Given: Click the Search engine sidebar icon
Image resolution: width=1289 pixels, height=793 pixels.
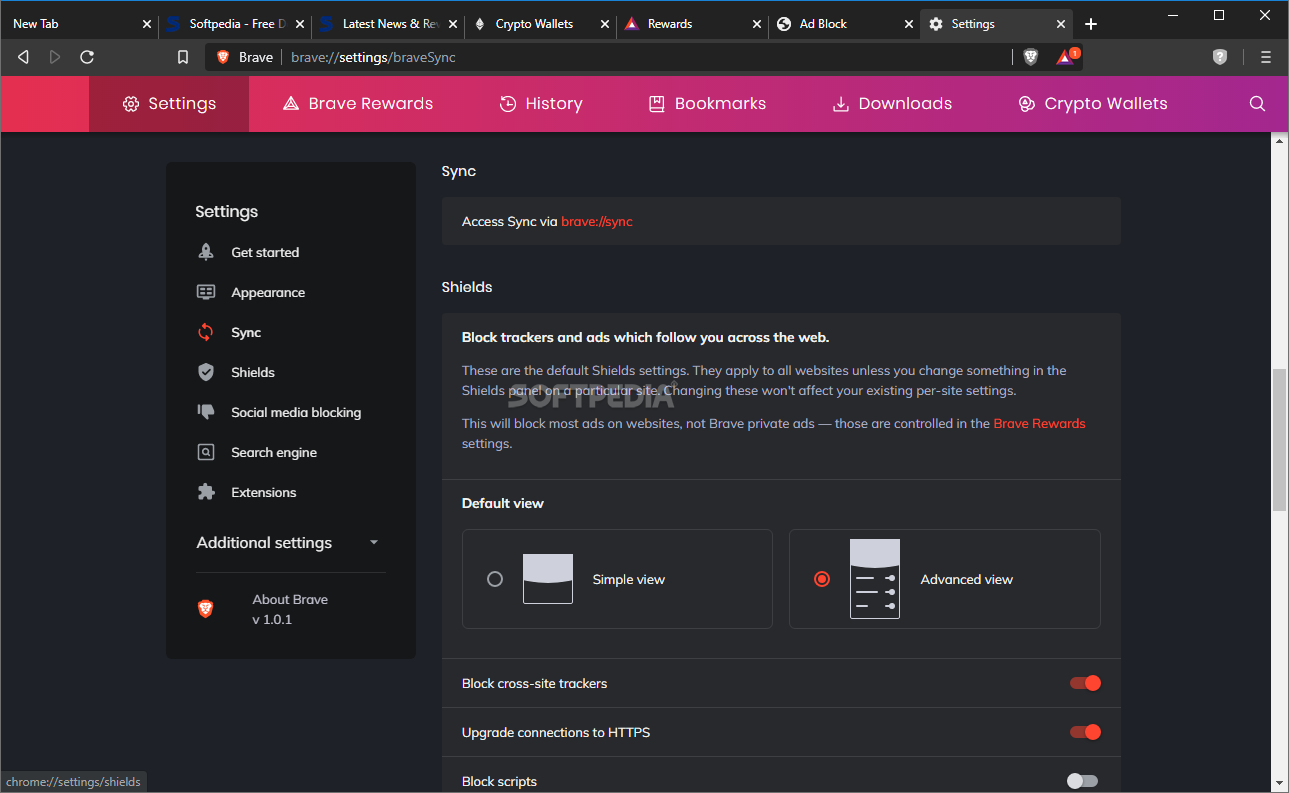Looking at the screenshot, I should point(206,452).
